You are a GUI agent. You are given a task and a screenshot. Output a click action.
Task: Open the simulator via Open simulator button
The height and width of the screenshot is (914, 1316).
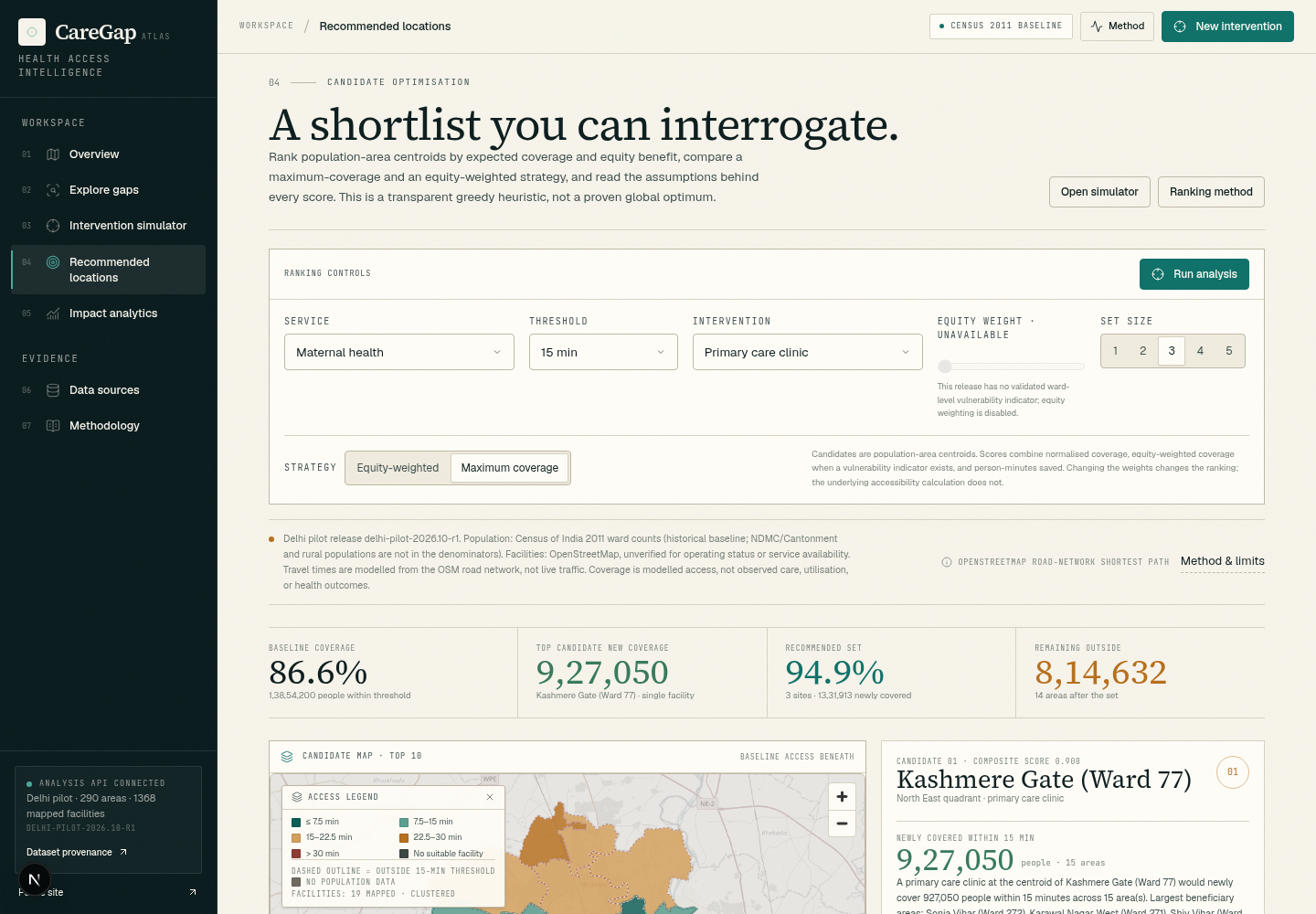click(x=1099, y=192)
